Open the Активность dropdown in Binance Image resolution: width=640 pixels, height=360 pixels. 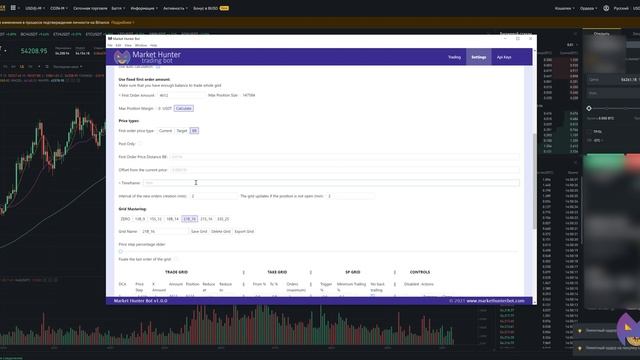coord(176,8)
